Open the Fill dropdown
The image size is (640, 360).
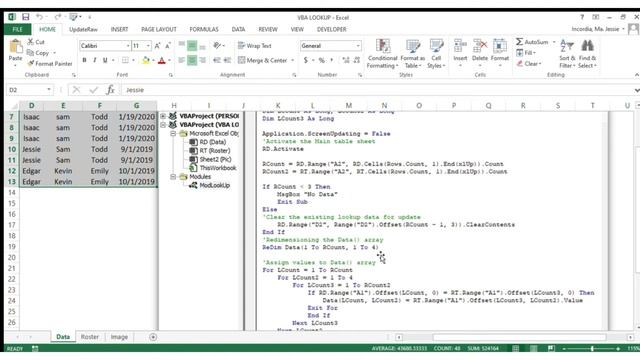[527, 53]
